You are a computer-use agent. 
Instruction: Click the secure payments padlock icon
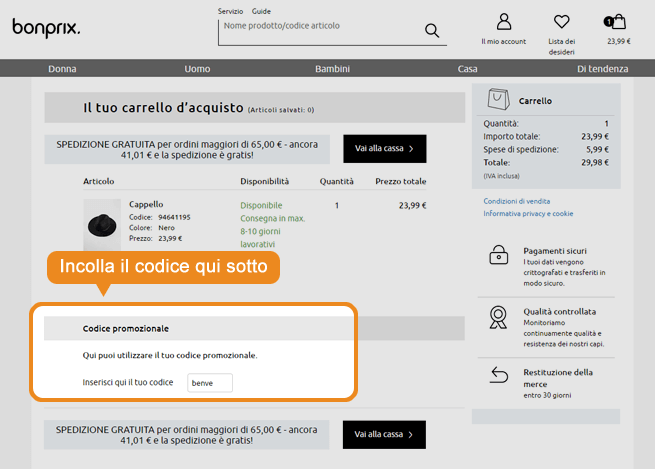coord(498,255)
